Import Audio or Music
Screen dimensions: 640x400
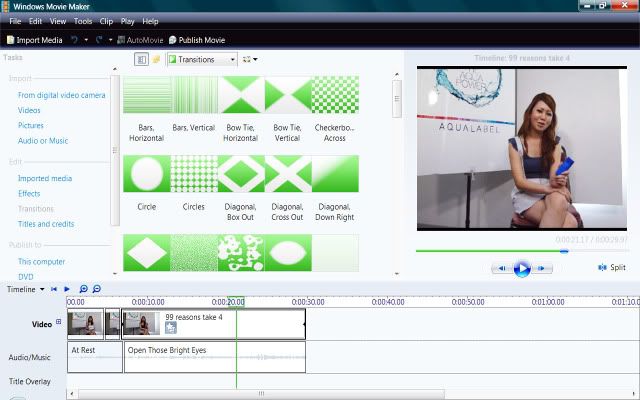43,141
